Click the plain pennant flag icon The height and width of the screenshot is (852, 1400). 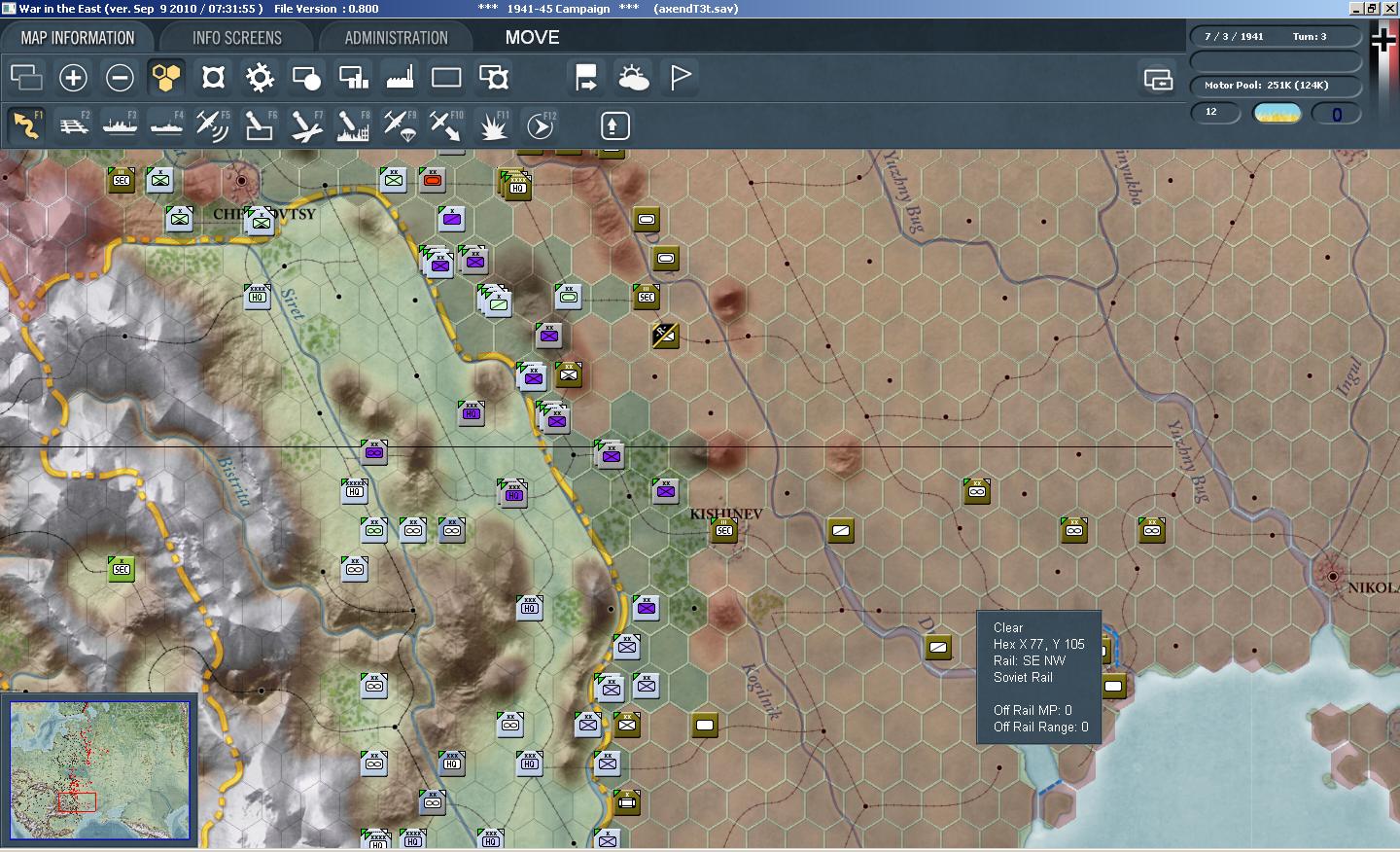(680, 78)
